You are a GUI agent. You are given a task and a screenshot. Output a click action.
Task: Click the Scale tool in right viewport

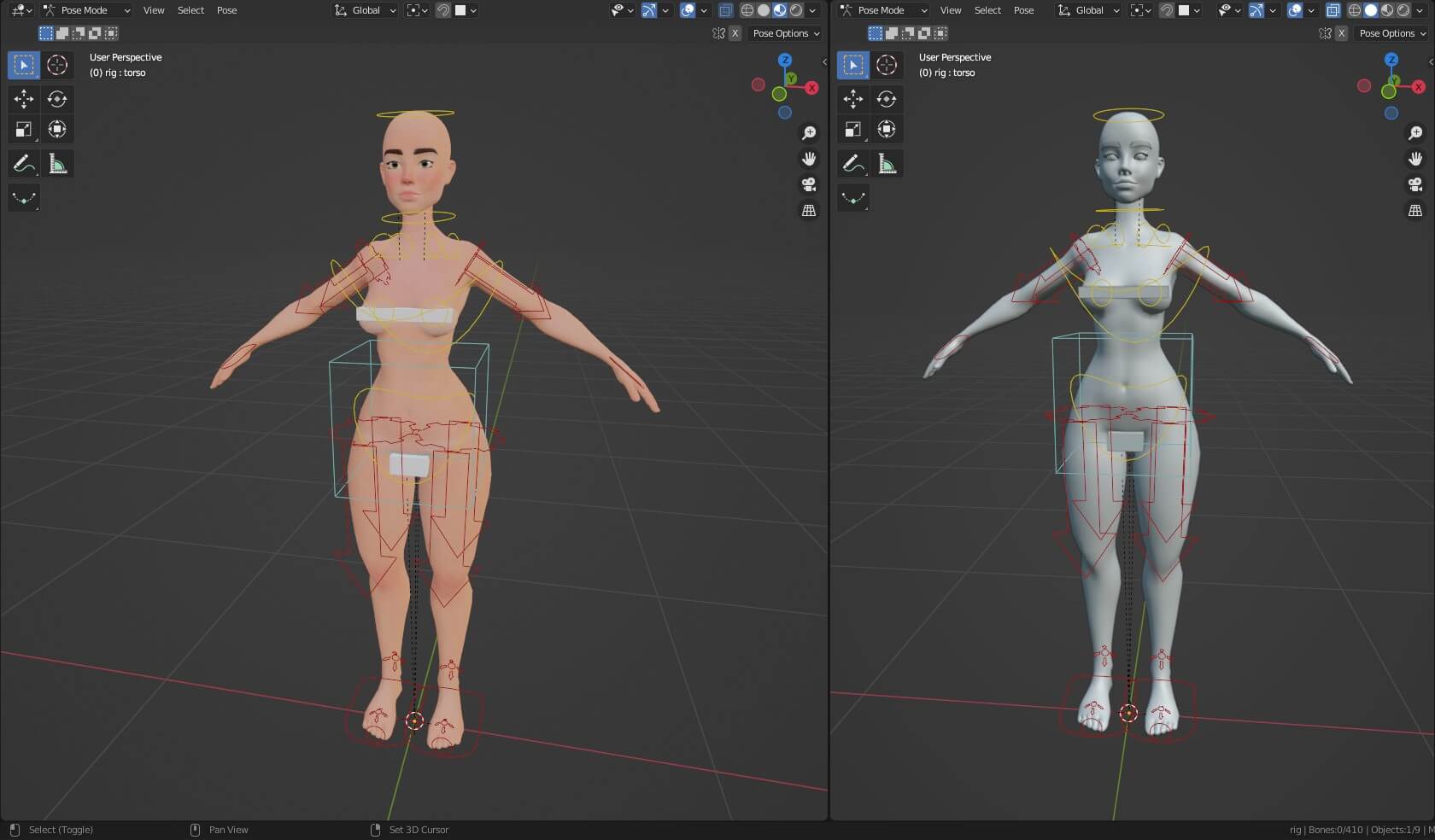[x=853, y=130]
